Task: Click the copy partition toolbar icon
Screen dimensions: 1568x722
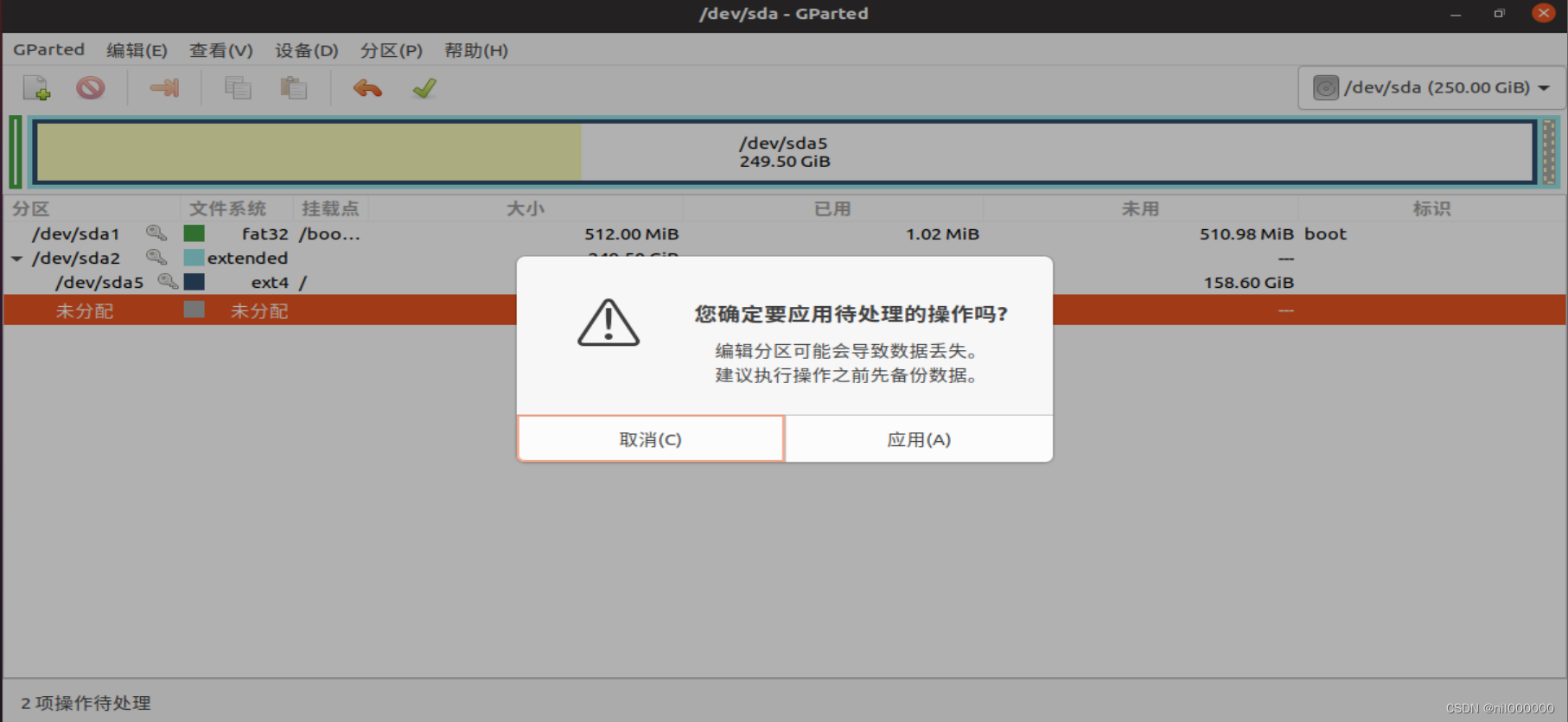Action: coord(238,87)
